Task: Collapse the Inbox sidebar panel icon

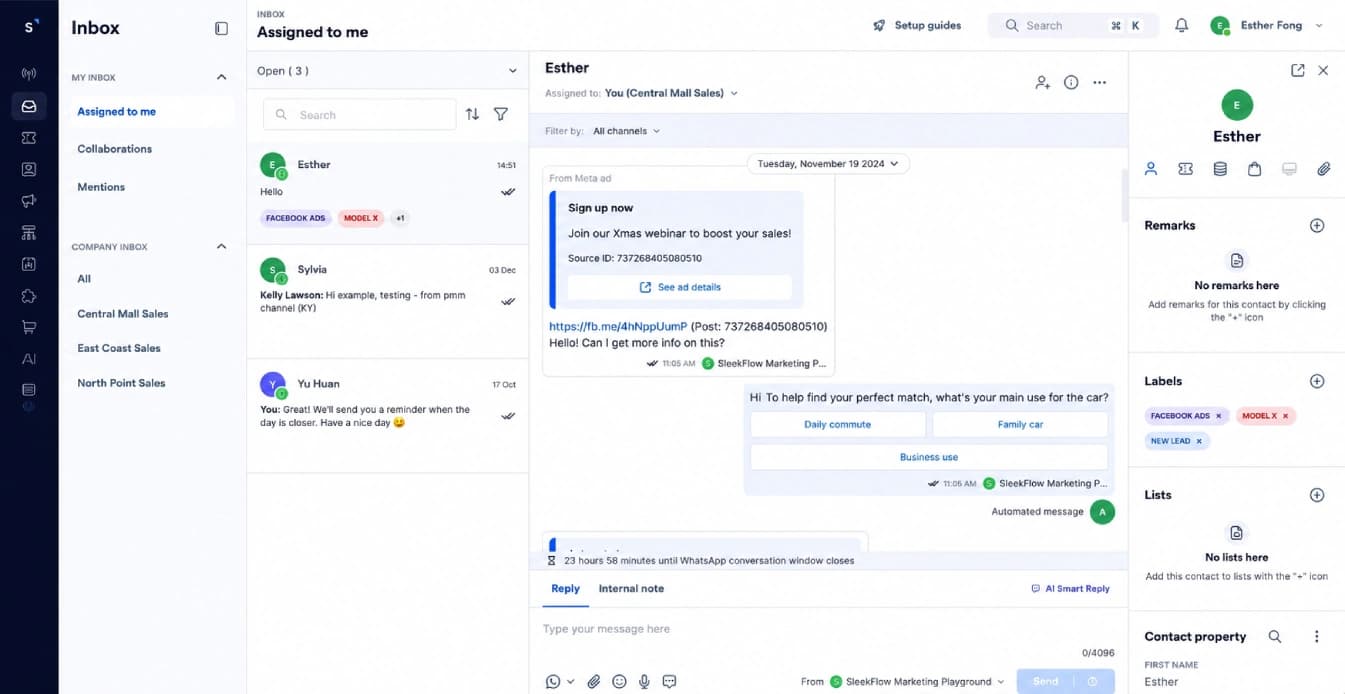Action: (222, 28)
